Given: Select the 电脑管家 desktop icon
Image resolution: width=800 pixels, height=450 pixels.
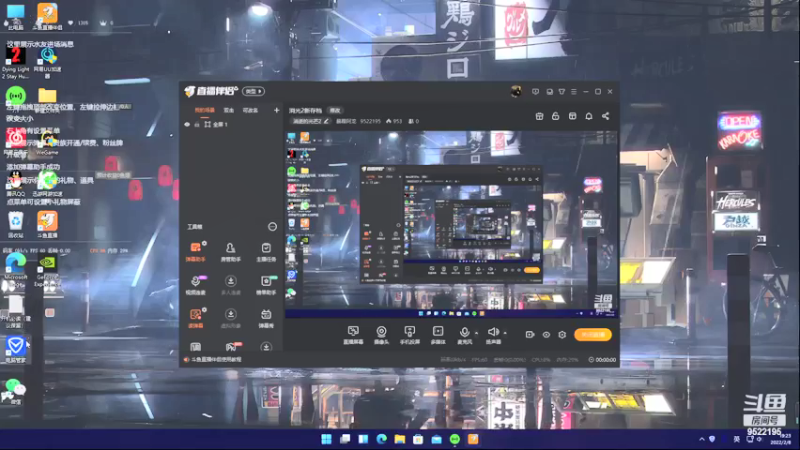Looking at the screenshot, I should pyautogui.click(x=15, y=350).
